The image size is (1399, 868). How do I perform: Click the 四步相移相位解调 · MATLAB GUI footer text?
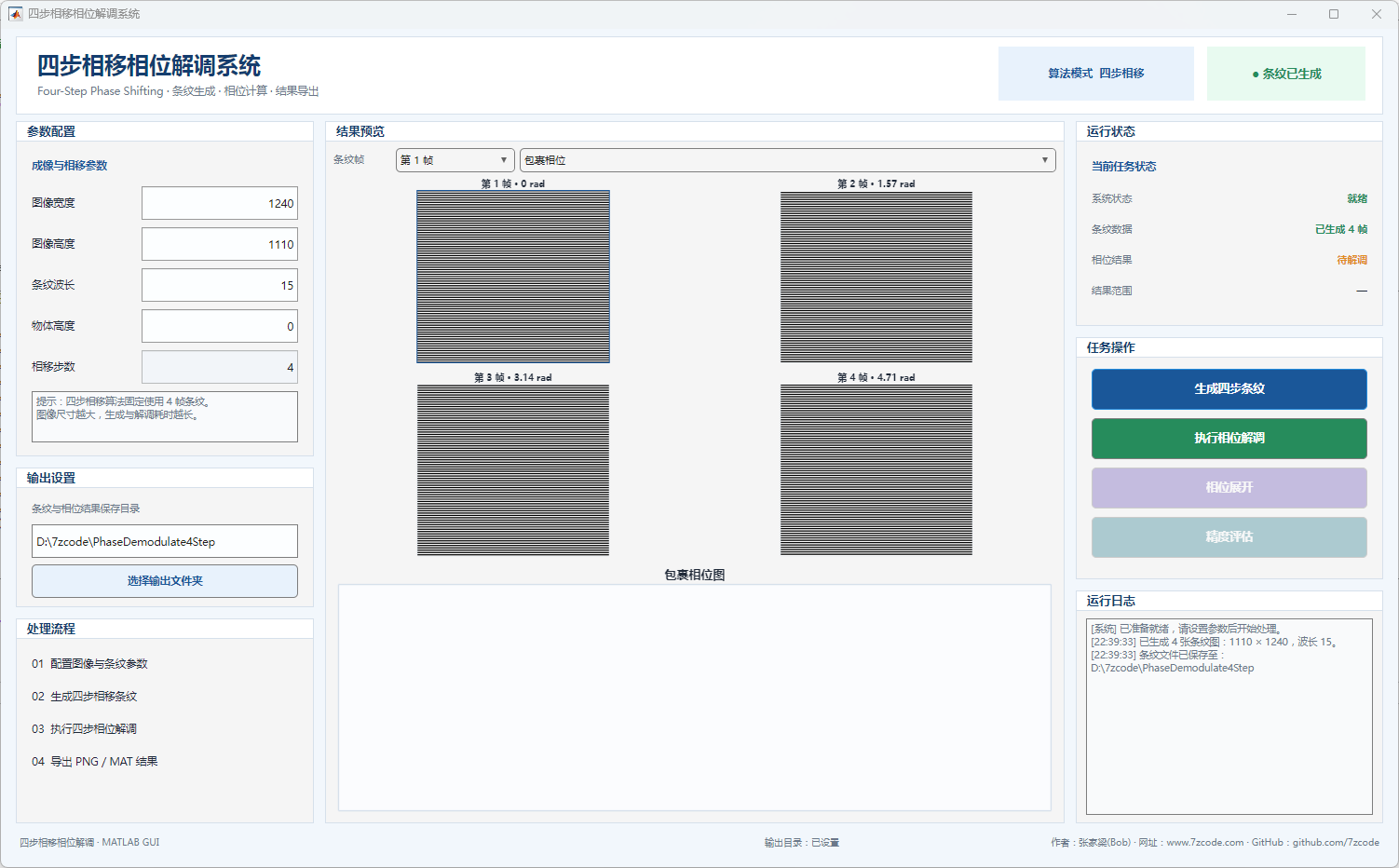tap(89, 843)
